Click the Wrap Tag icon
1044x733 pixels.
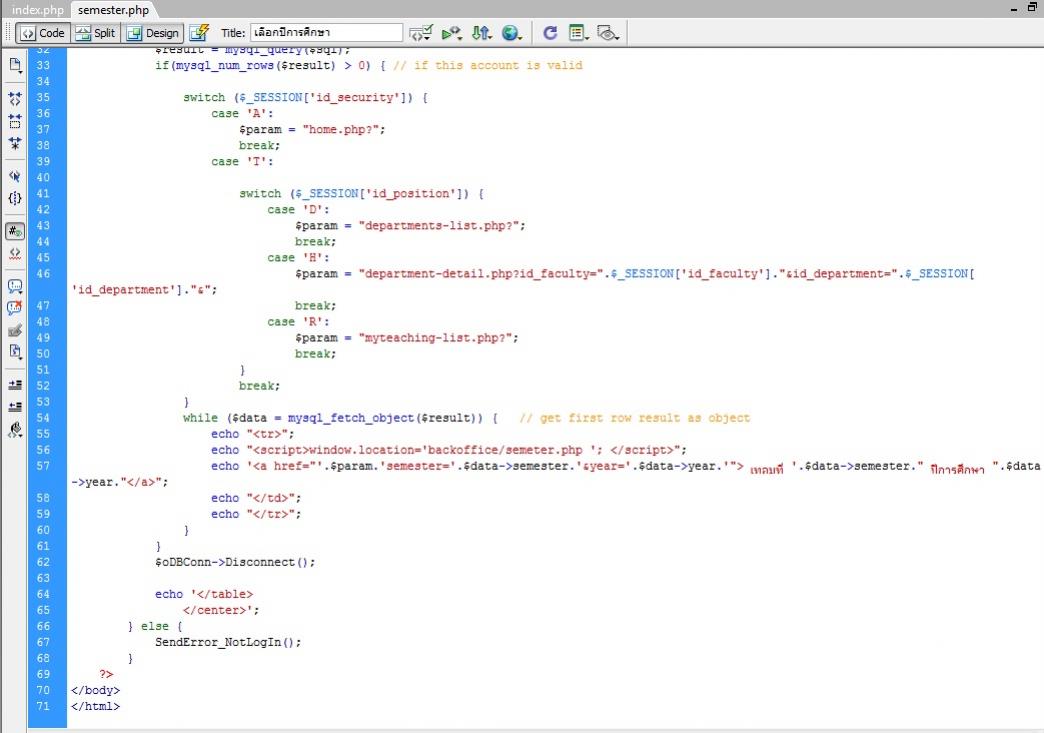(x=15, y=330)
